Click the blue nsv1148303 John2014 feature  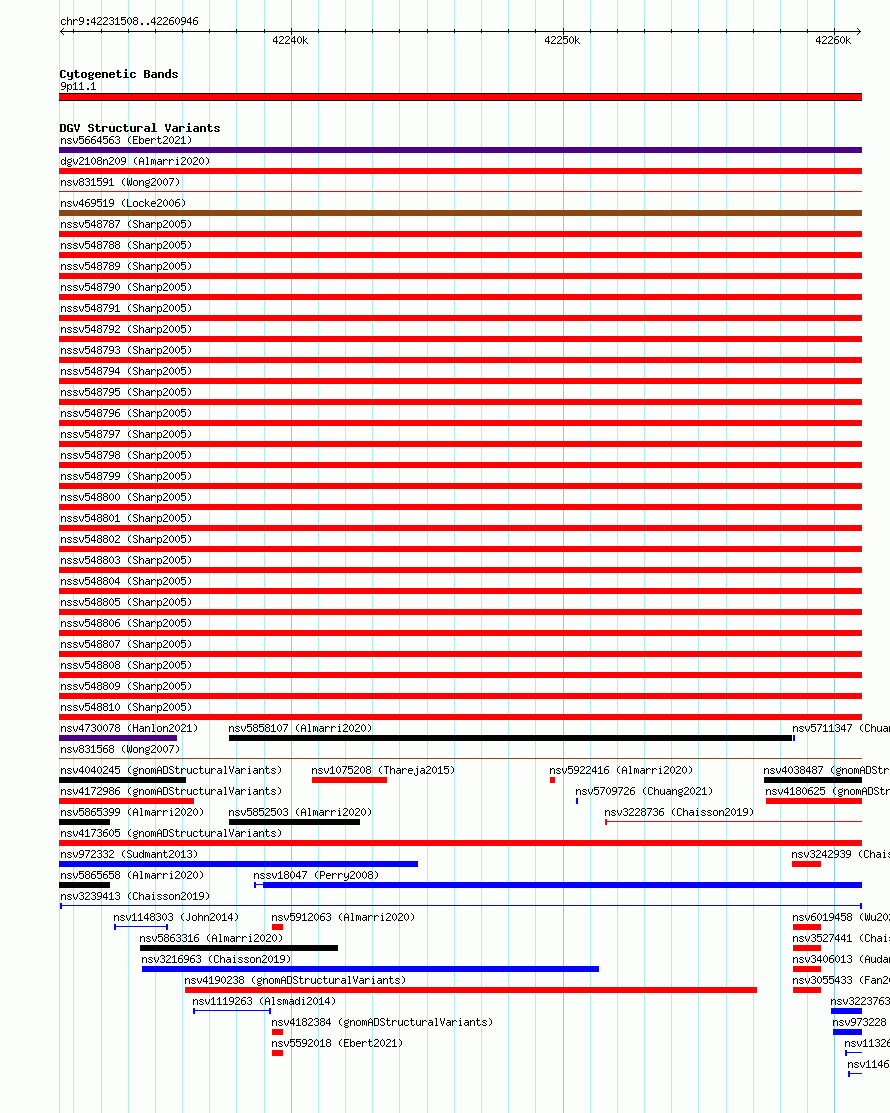click(141, 927)
